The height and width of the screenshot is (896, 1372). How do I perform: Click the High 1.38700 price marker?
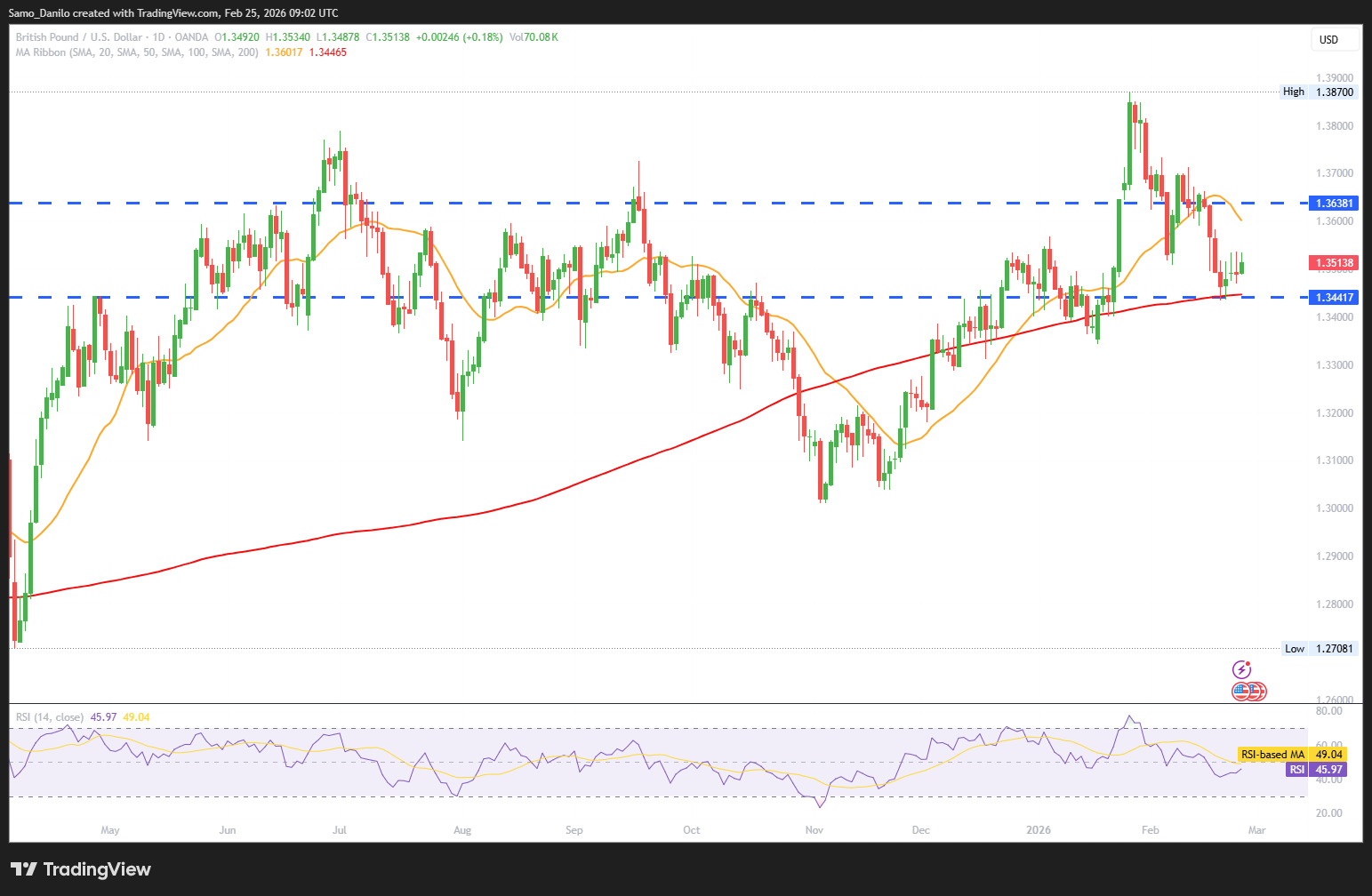click(x=1320, y=92)
